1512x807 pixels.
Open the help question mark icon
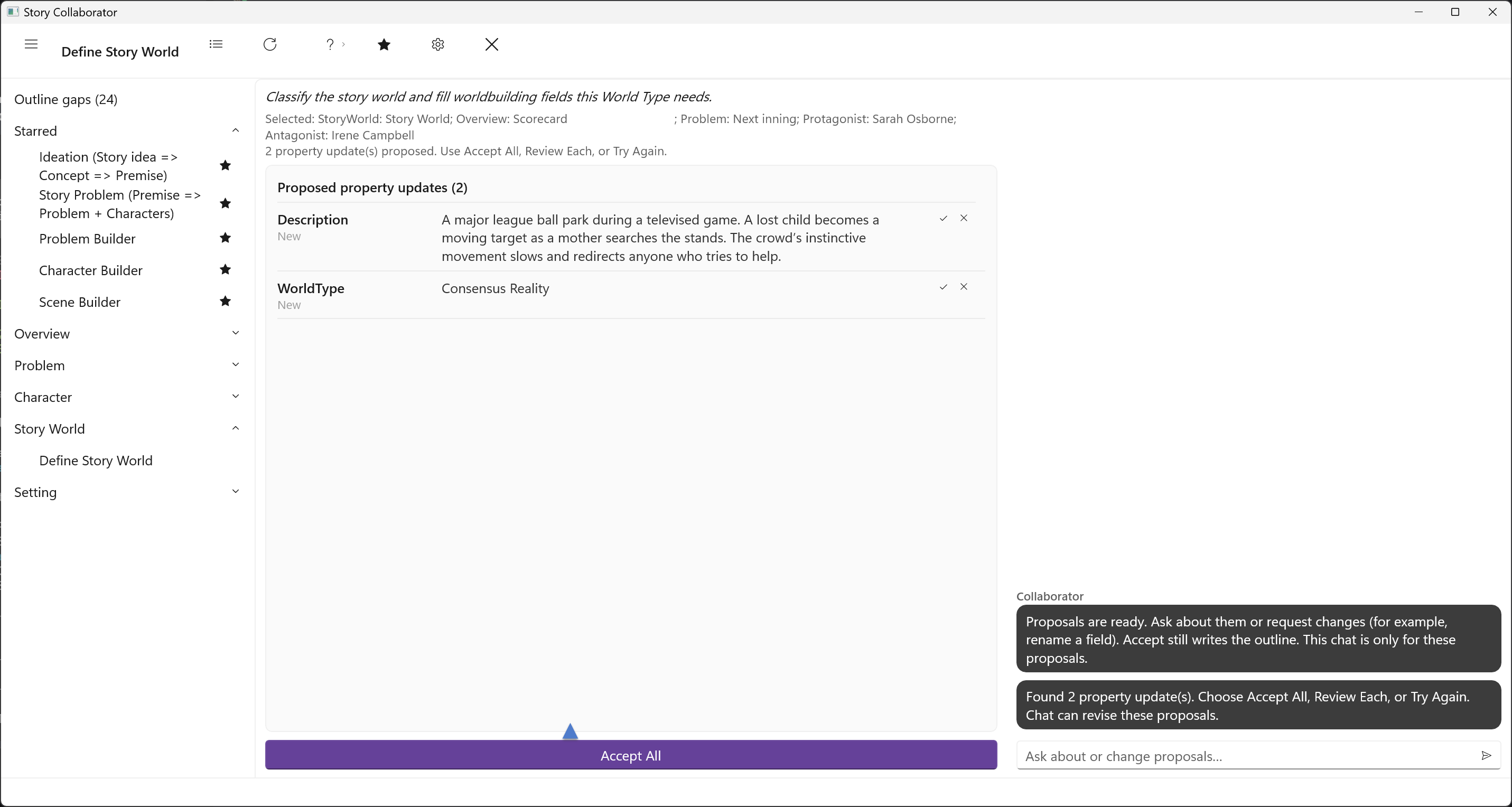pyautogui.click(x=331, y=44)
